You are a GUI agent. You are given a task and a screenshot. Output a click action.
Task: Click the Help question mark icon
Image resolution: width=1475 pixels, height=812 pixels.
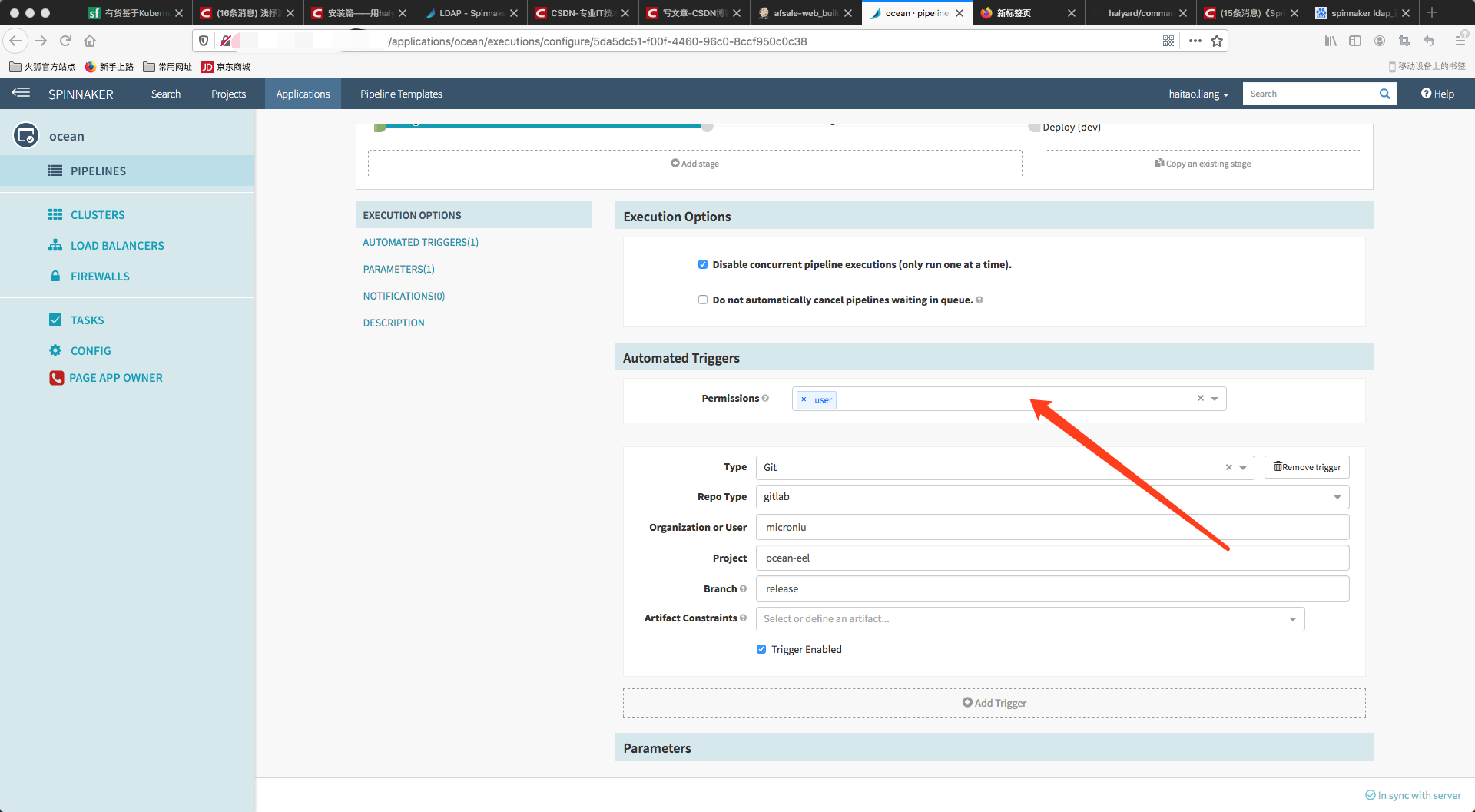pyautogui.click(x=1426, y=93)
